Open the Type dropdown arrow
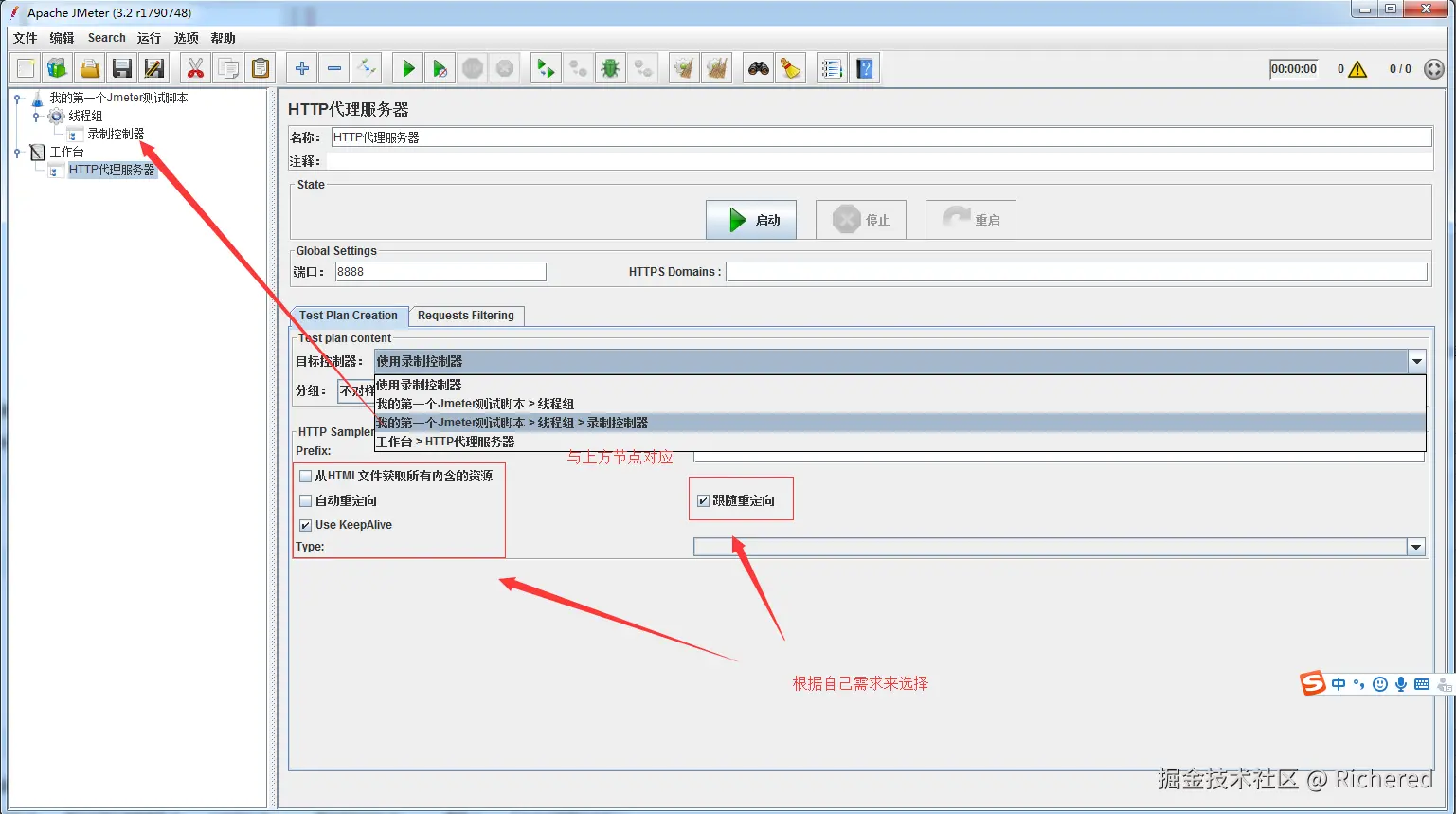1456x814 pixels. tap(1416, 547)
